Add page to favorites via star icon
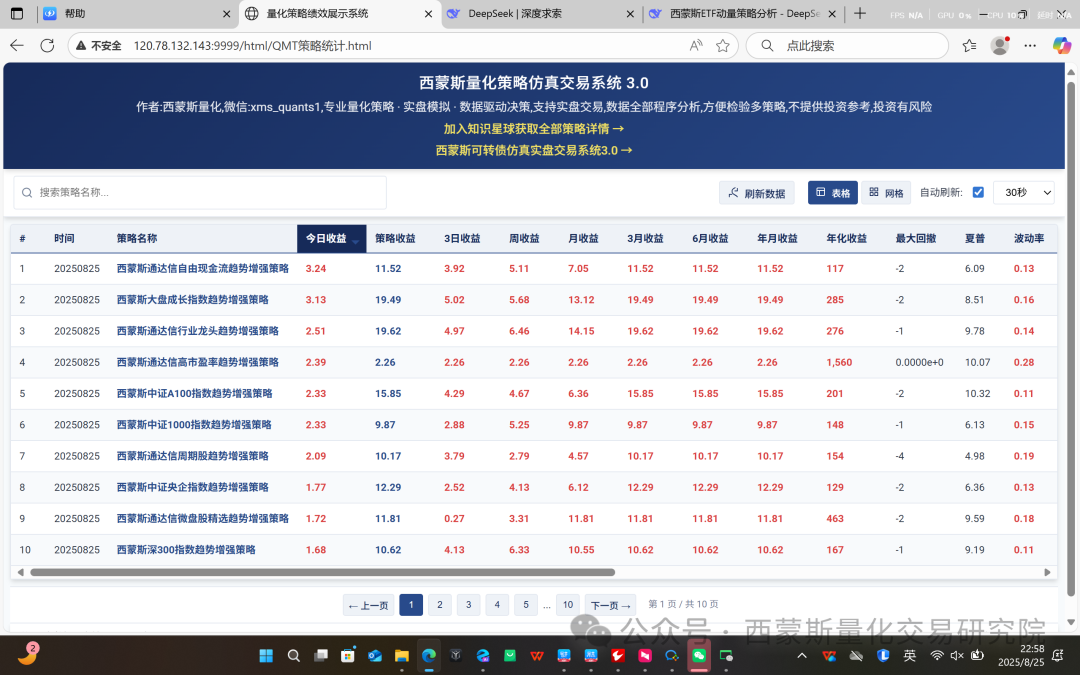The width and height of the screenshot is (1080, 675). 723,45
